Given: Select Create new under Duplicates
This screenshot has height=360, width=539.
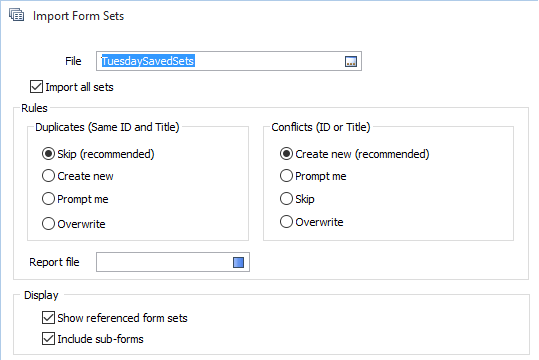Looking at the screenshot, I should [x=48, y=176].
